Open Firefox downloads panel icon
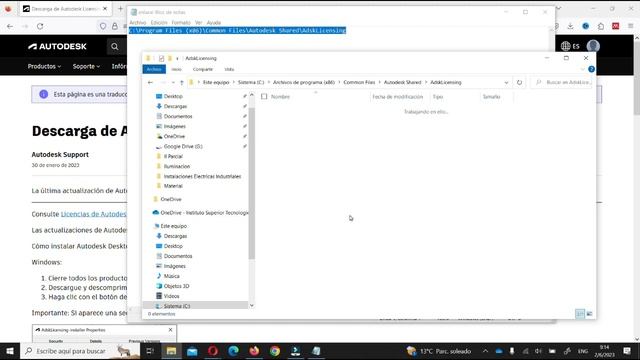This screenshot has height=360, width=640. click(570, 26)
